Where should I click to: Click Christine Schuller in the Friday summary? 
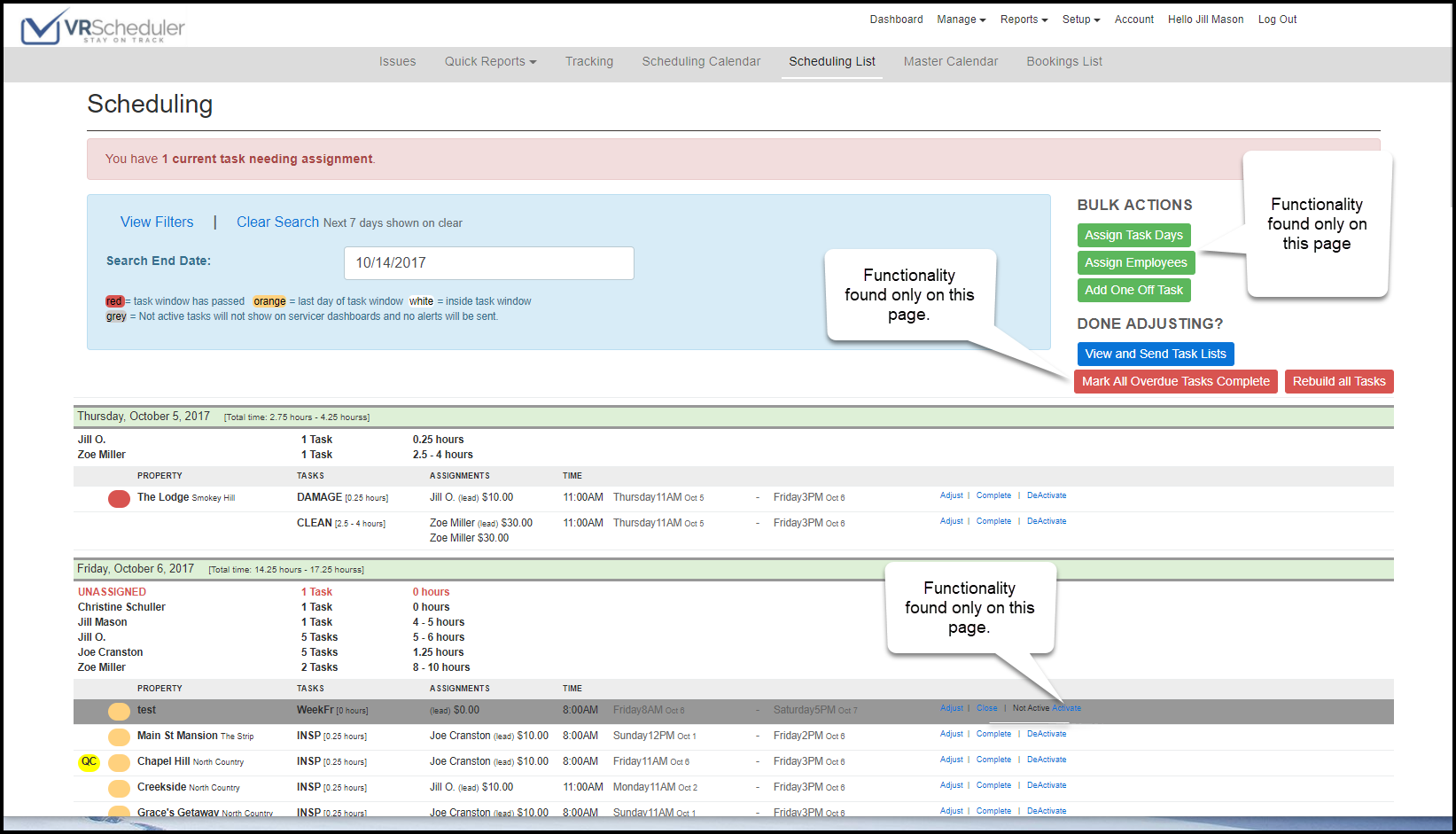click(x=121, y=607)
